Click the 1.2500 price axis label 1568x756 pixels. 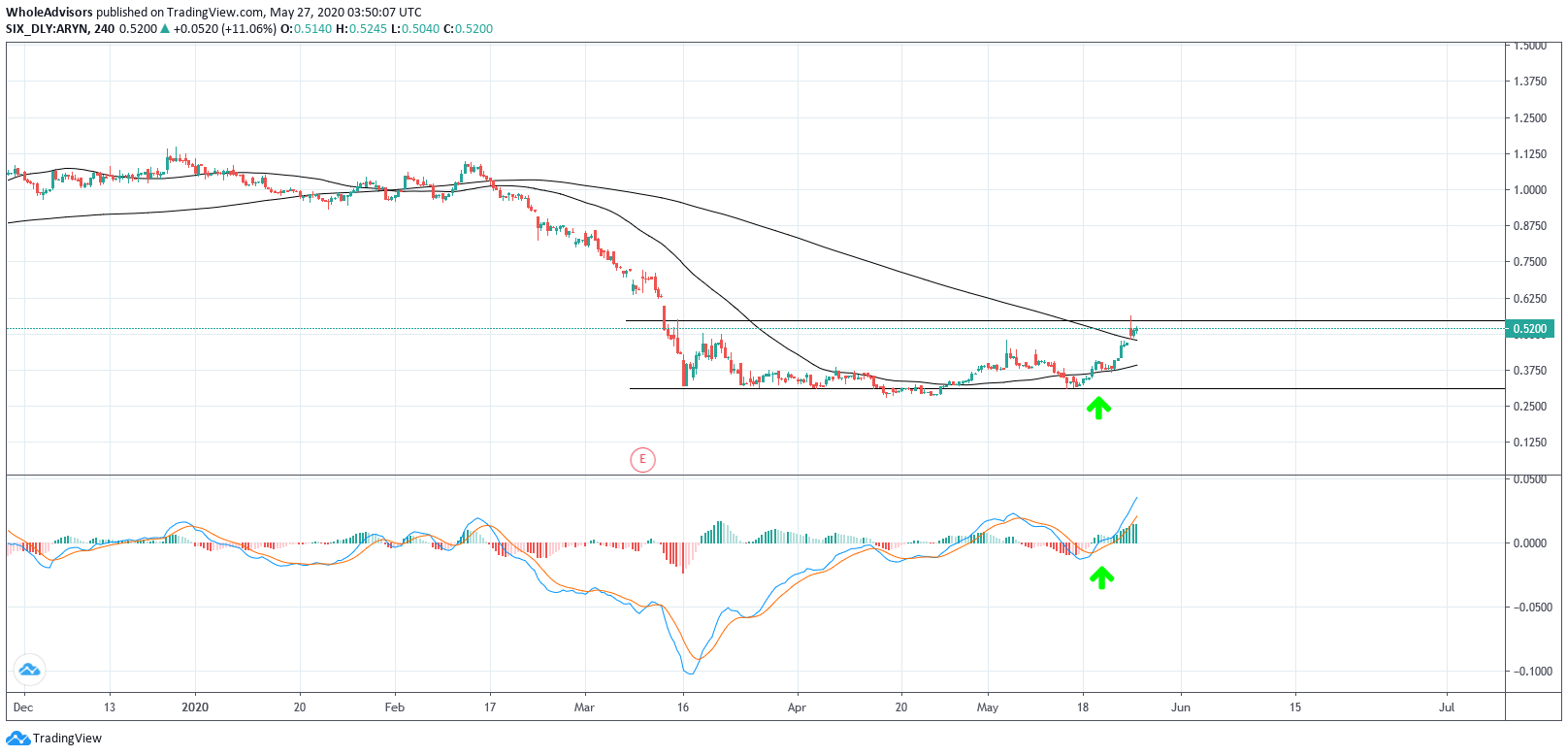point(1530,118)
